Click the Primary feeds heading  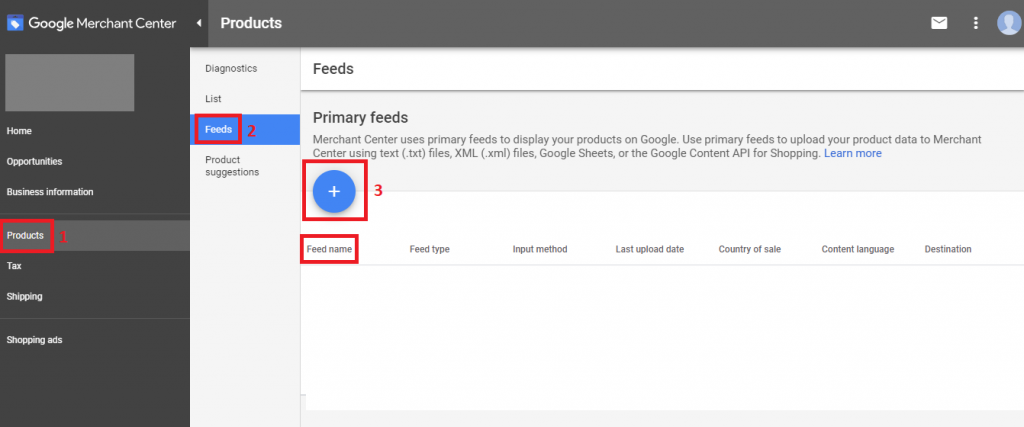click(360, 118)
